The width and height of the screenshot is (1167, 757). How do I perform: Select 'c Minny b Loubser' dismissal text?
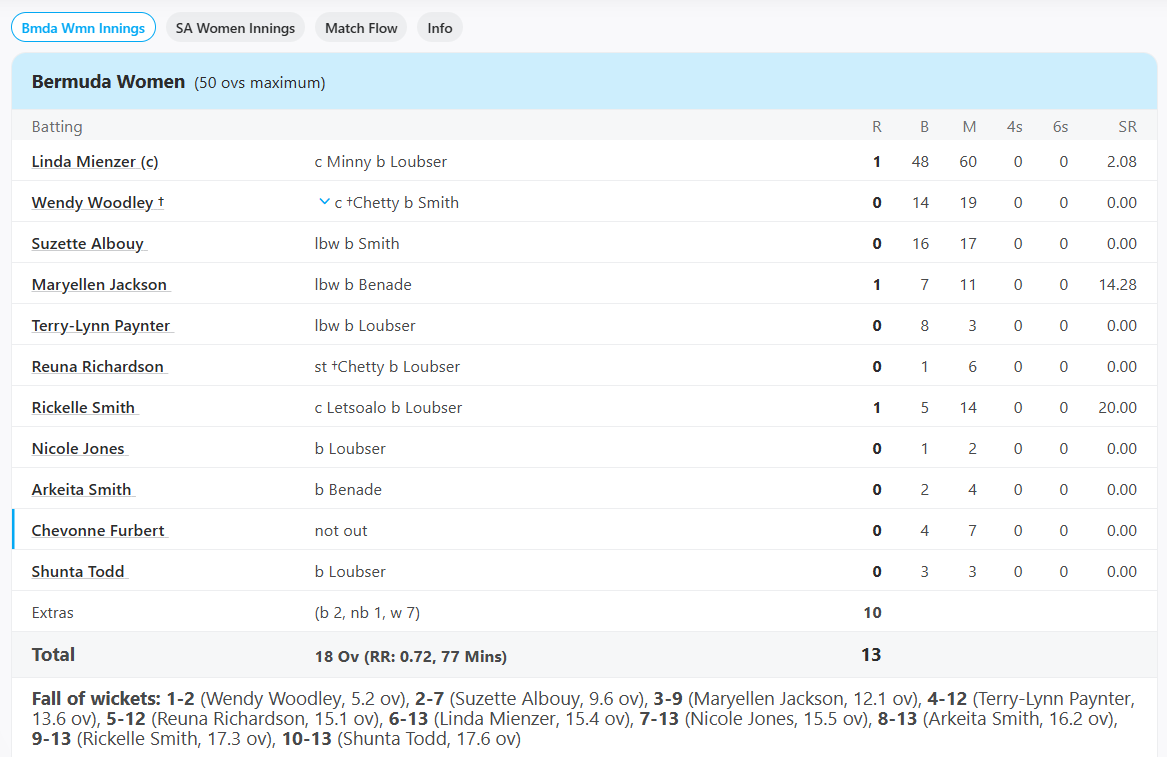coord(380,162)
